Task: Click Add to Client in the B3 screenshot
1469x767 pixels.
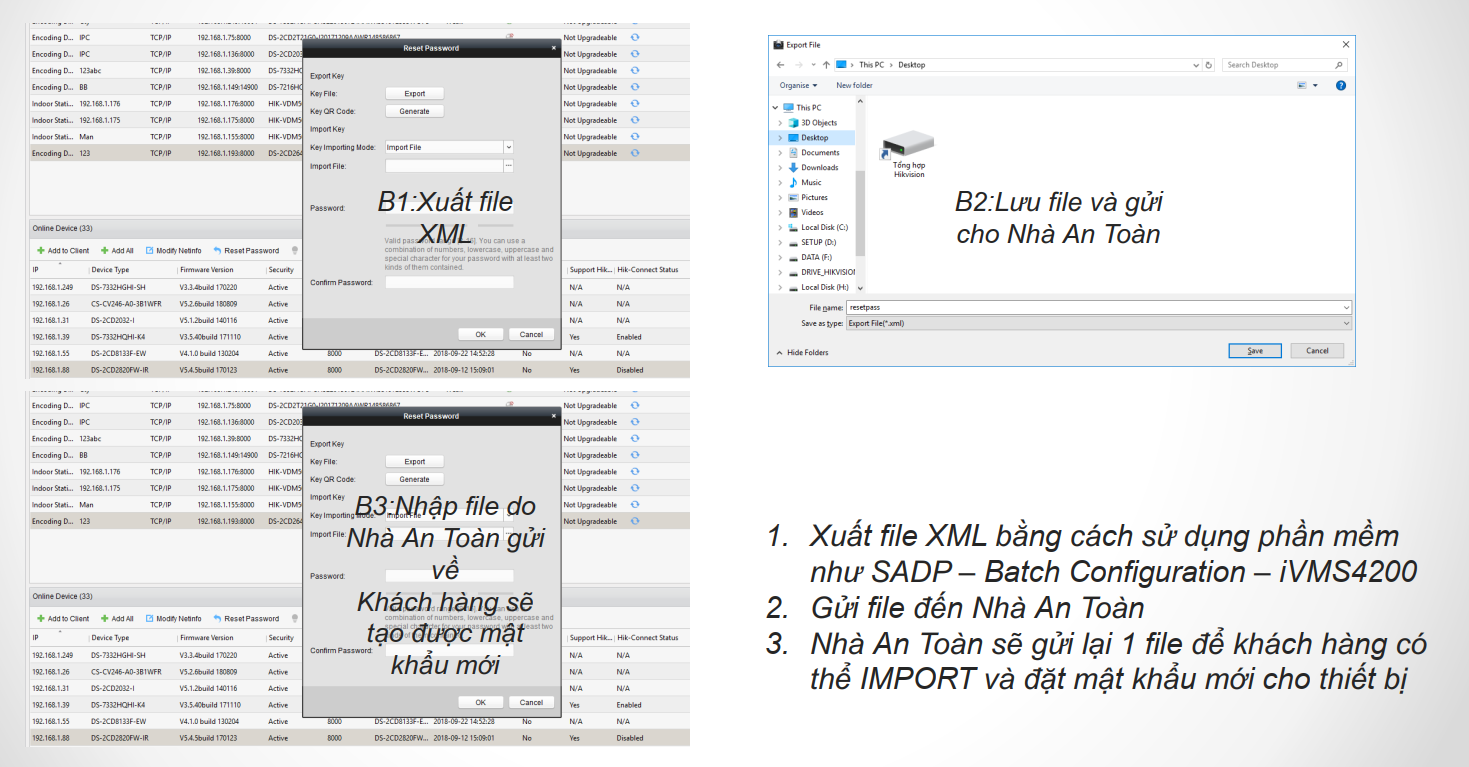Action: coord(63,619)
